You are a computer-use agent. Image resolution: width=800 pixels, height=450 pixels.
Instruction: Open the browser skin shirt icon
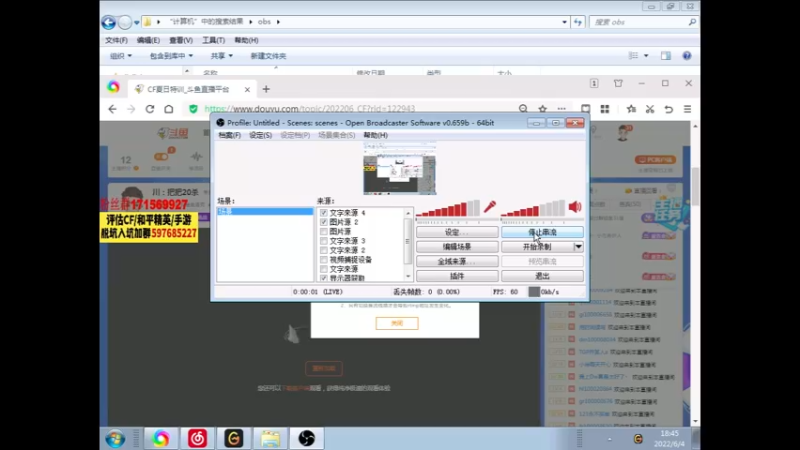click(618, 83)
